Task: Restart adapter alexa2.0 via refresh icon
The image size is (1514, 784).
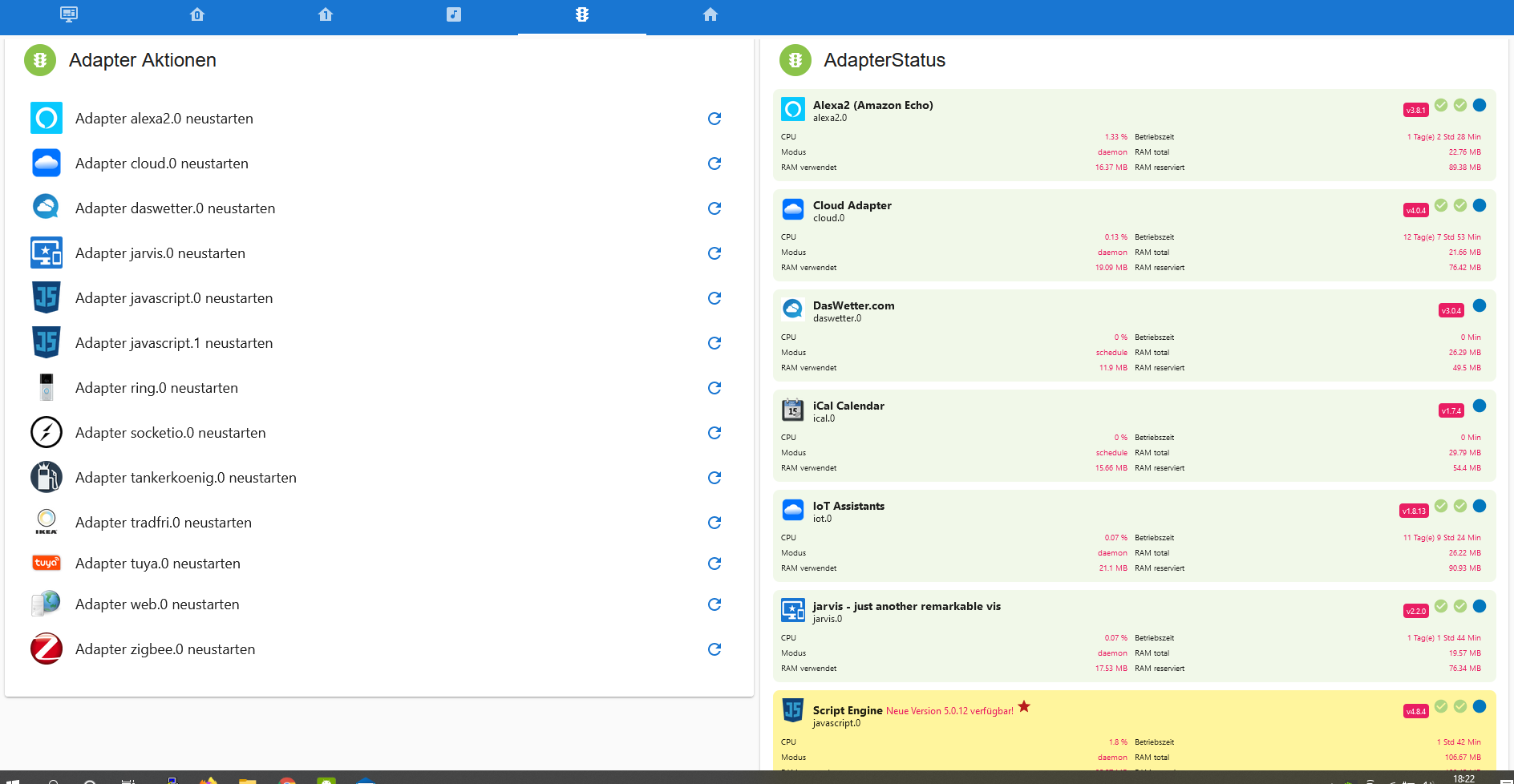Action: 714,119
